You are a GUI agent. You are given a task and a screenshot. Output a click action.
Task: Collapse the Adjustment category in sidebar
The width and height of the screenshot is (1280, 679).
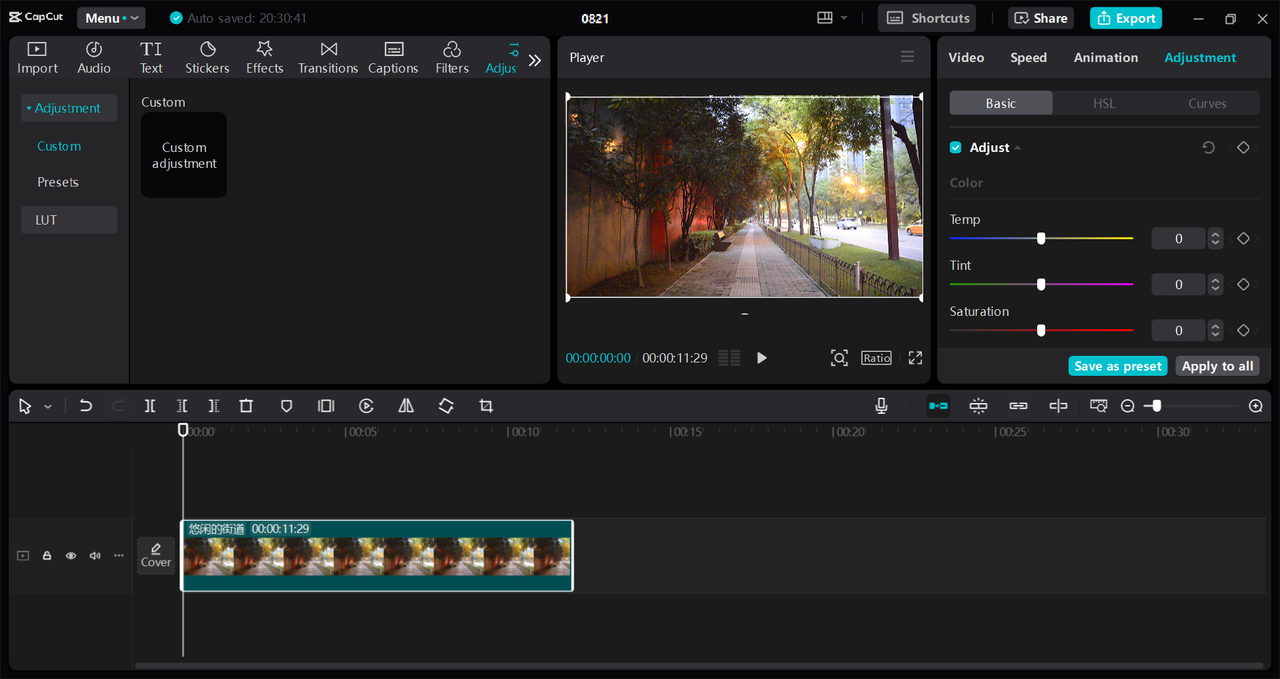[x=68, y=108]
